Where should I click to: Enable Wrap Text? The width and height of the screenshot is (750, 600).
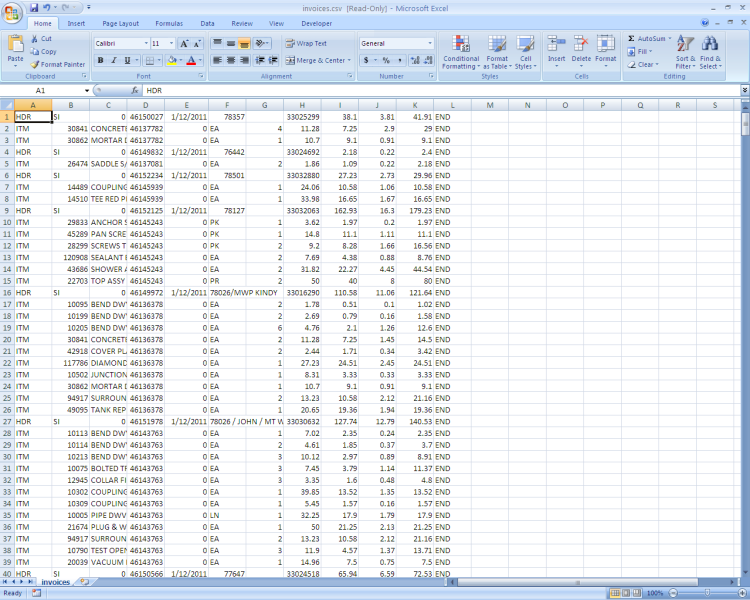[x=306, y=44]
